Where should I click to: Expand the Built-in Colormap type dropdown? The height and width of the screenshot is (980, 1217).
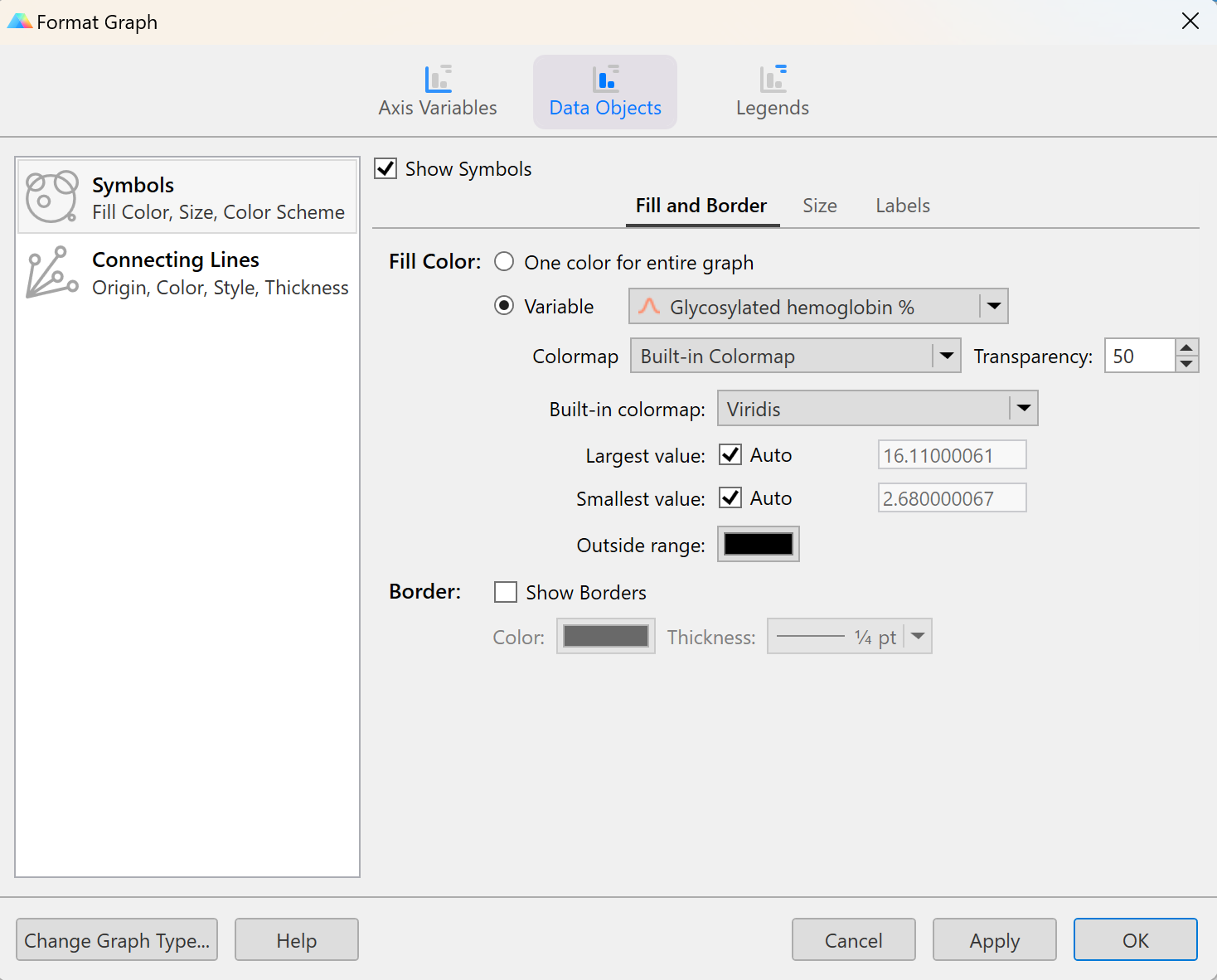point(946,356)
